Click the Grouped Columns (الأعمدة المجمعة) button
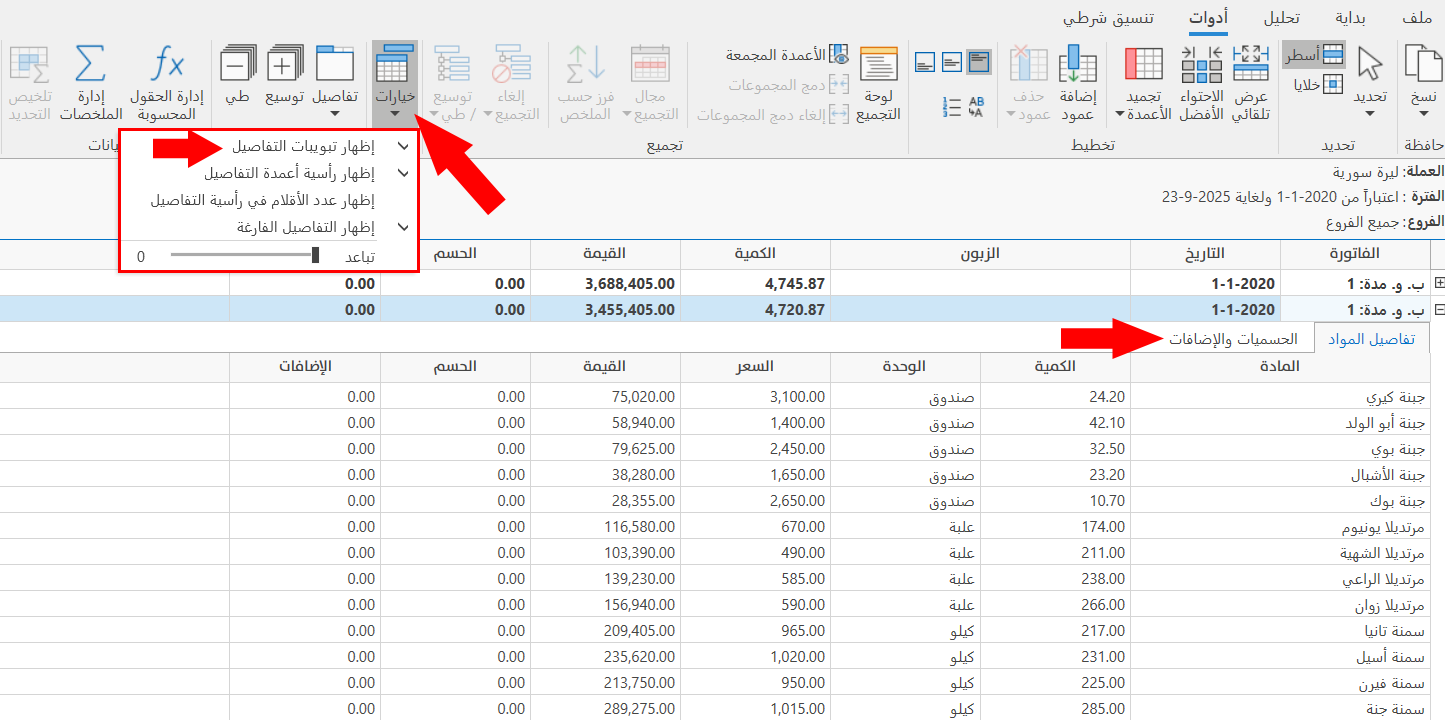 pos(787,55)
